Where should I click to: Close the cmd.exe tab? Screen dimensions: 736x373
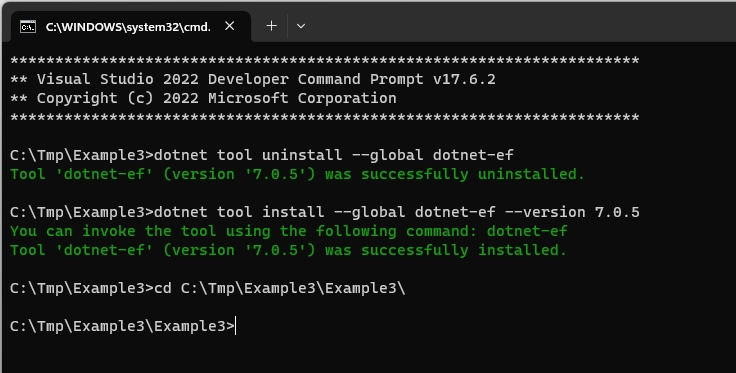pos(230,26)
